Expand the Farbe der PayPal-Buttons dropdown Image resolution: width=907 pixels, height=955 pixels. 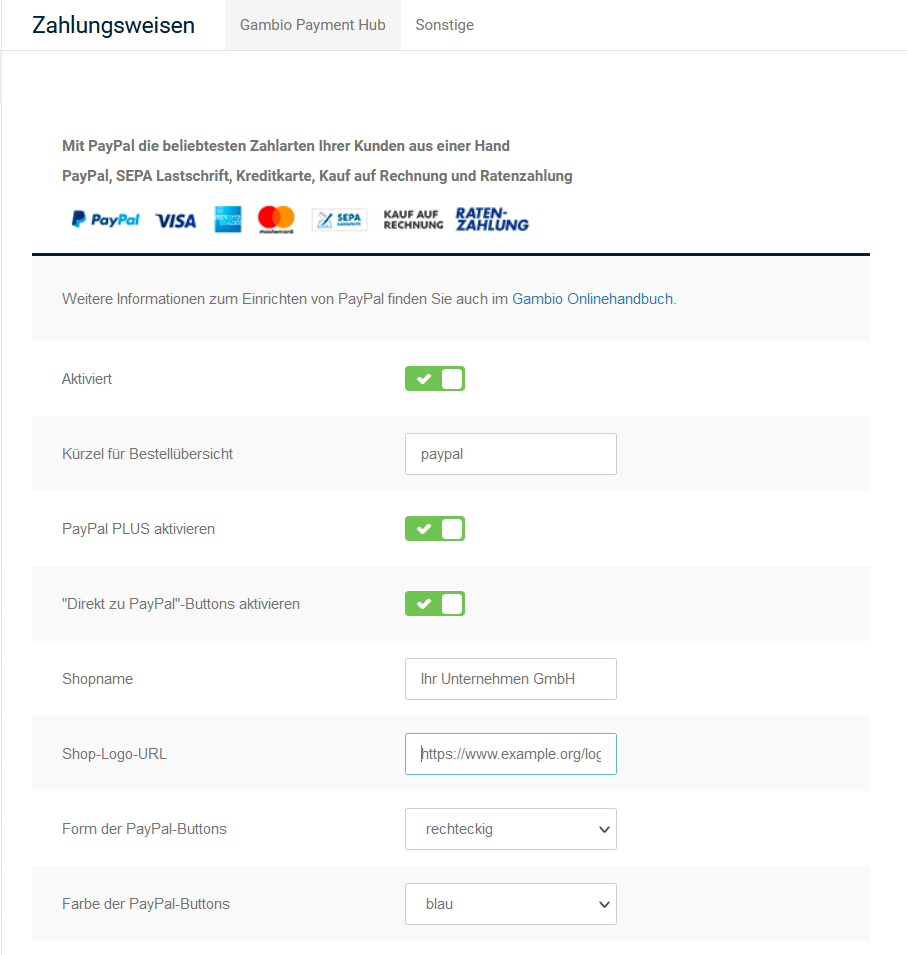[511, 904]
